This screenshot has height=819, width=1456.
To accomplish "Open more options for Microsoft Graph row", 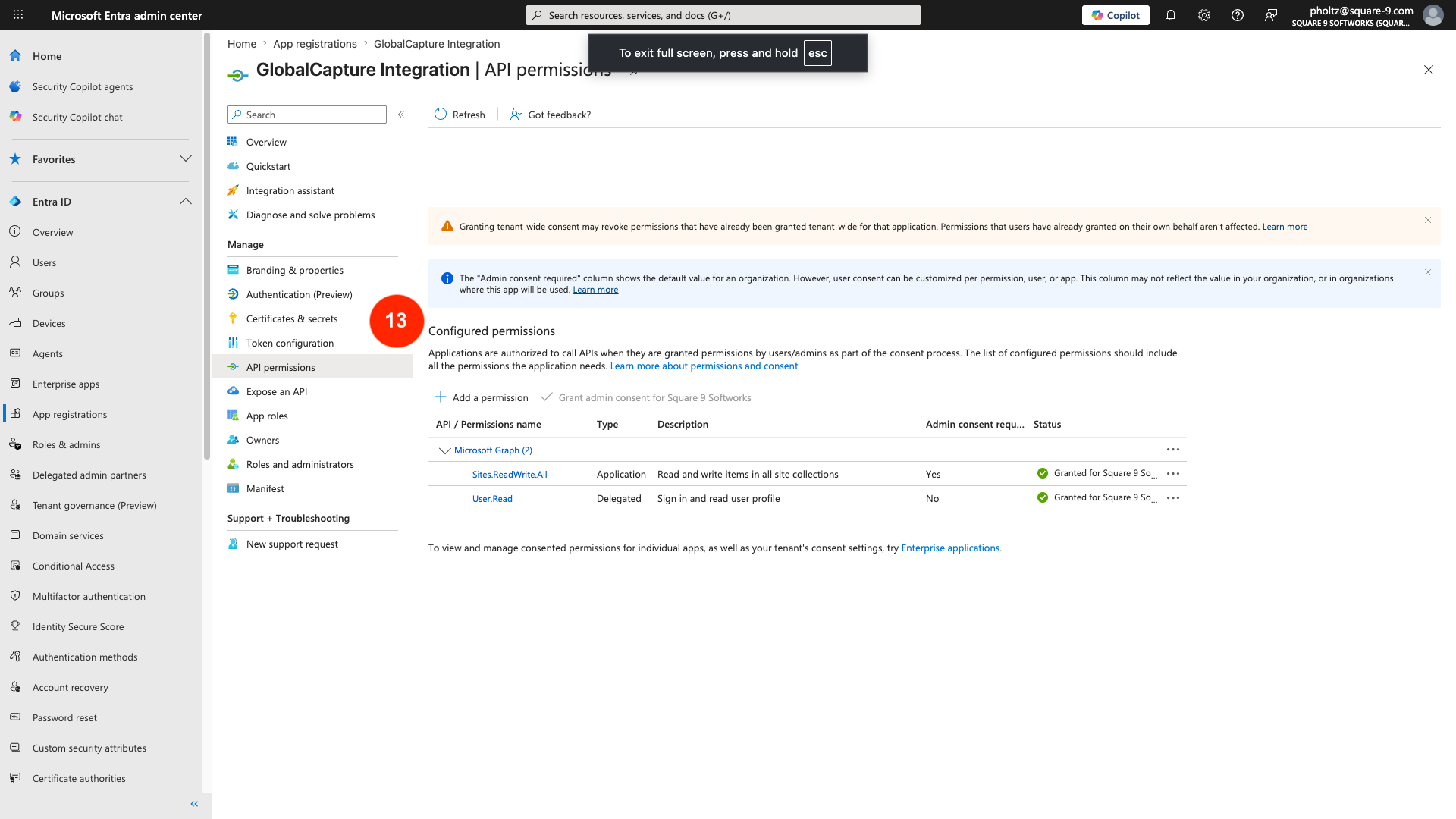I will (x=1173, y=450).
